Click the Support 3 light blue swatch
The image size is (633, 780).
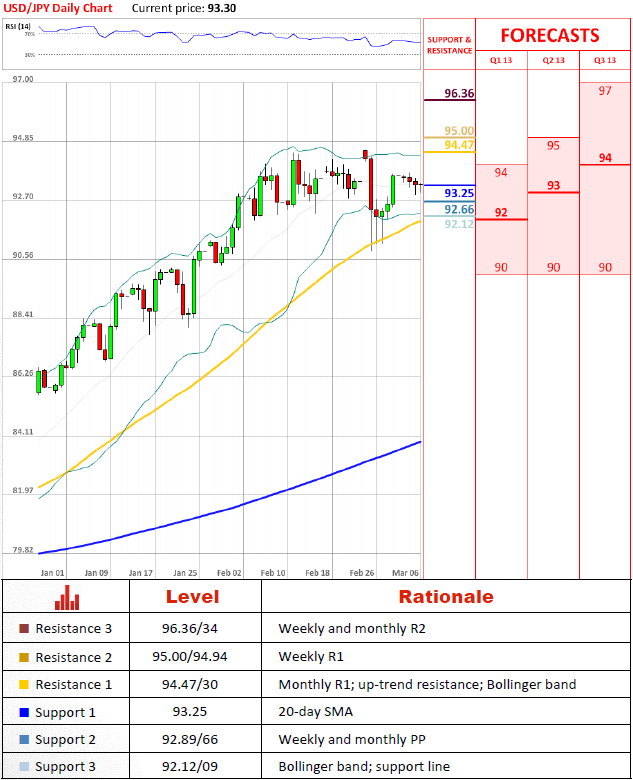24,767
